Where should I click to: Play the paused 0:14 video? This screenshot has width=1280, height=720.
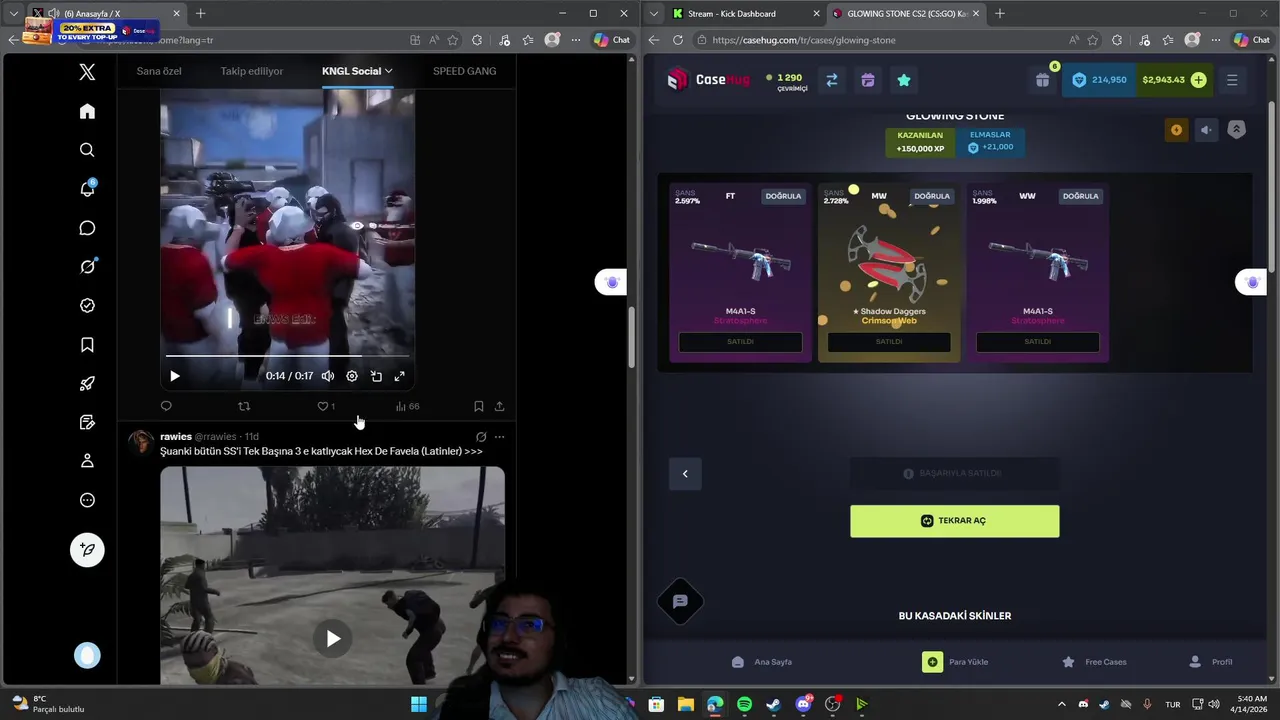[x=175, y=376]
